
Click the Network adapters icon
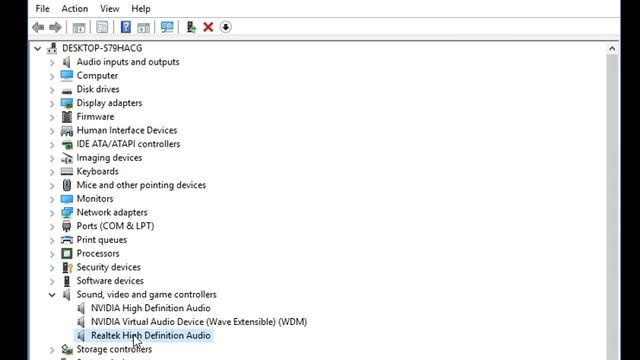point(67,212)
